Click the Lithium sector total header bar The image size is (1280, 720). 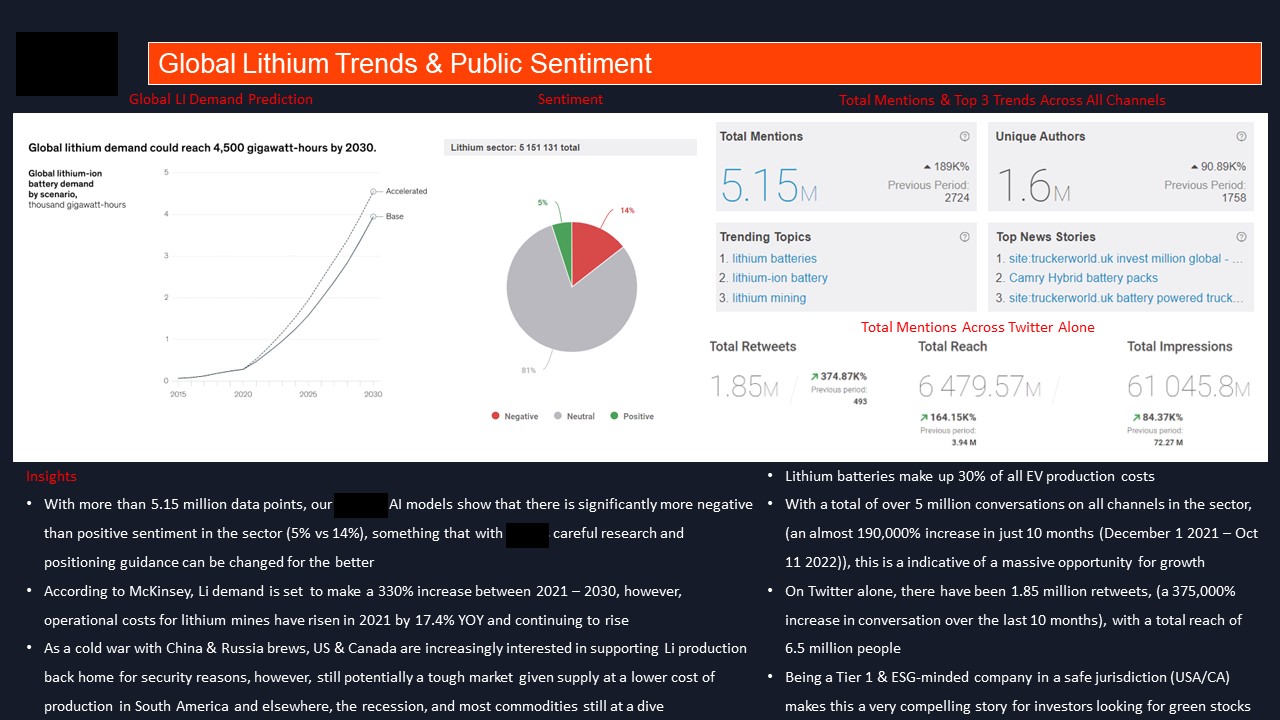(x=570, y=147)
